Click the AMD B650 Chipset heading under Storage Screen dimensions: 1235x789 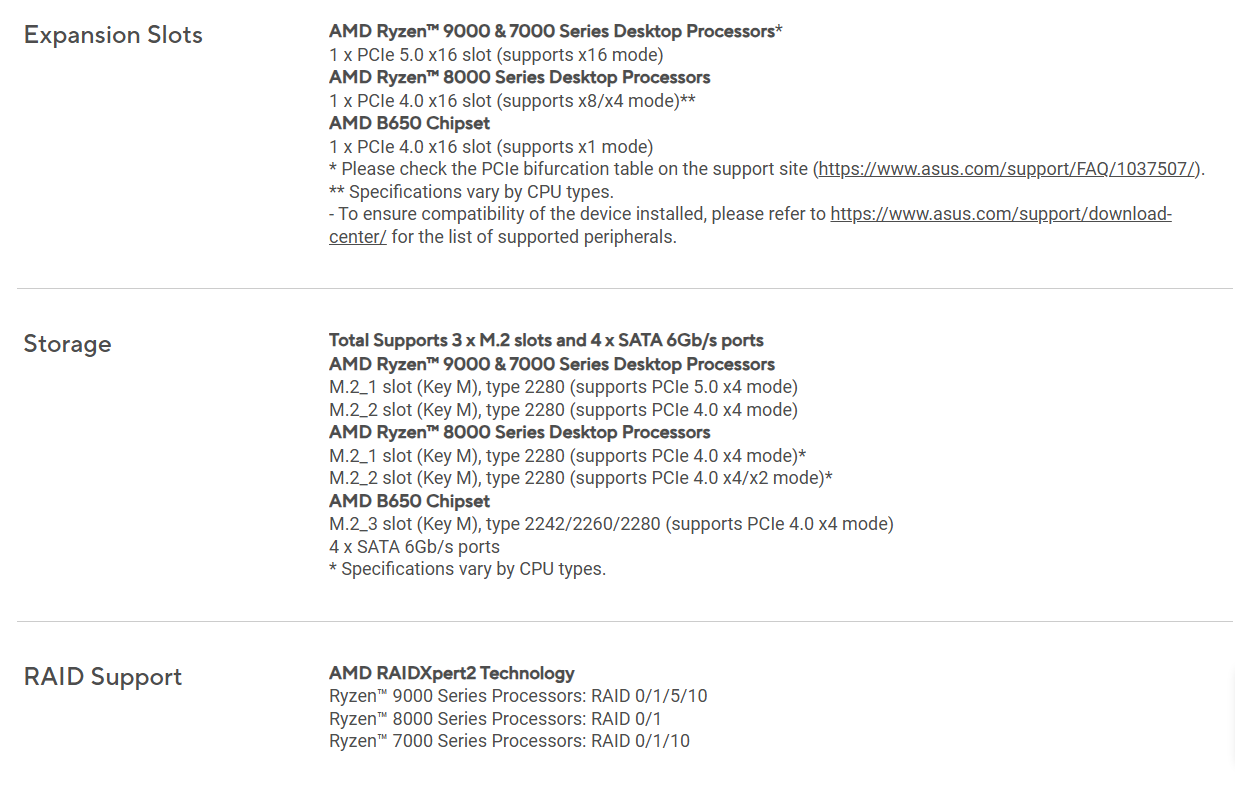point(410,501)
